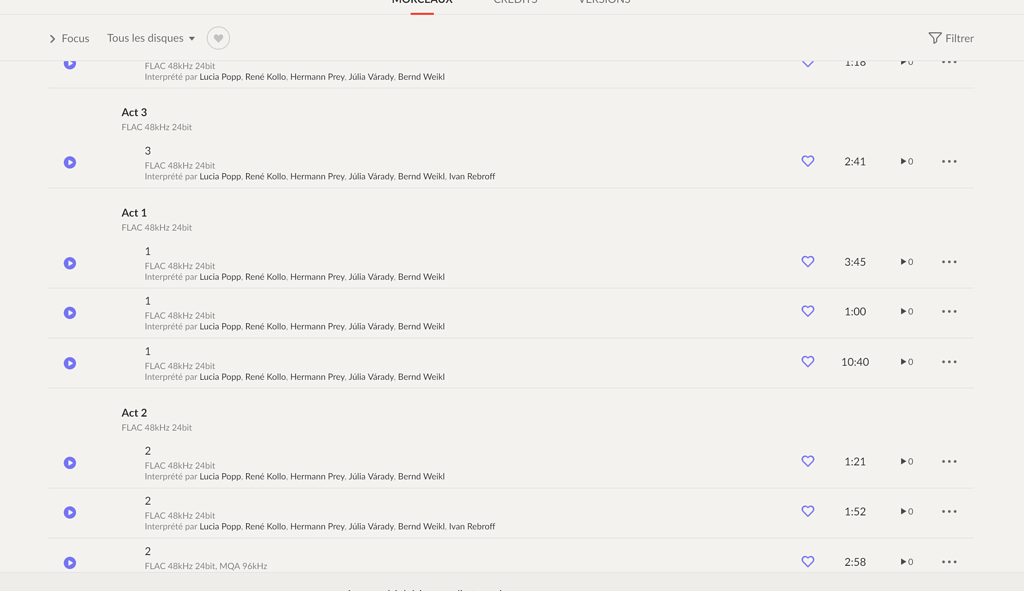Favorite the 3:45 Act 1 track
The width and height of the screenshot is (1024, 591).
click(807, 261)
